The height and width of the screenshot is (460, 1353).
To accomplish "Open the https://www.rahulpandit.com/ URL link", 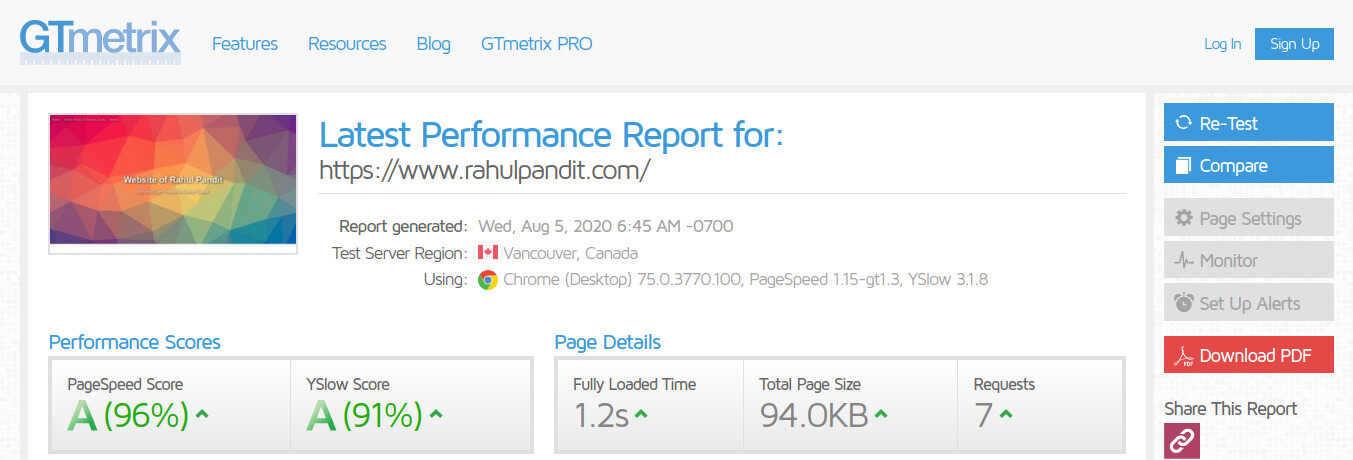I will coord(484,170).
